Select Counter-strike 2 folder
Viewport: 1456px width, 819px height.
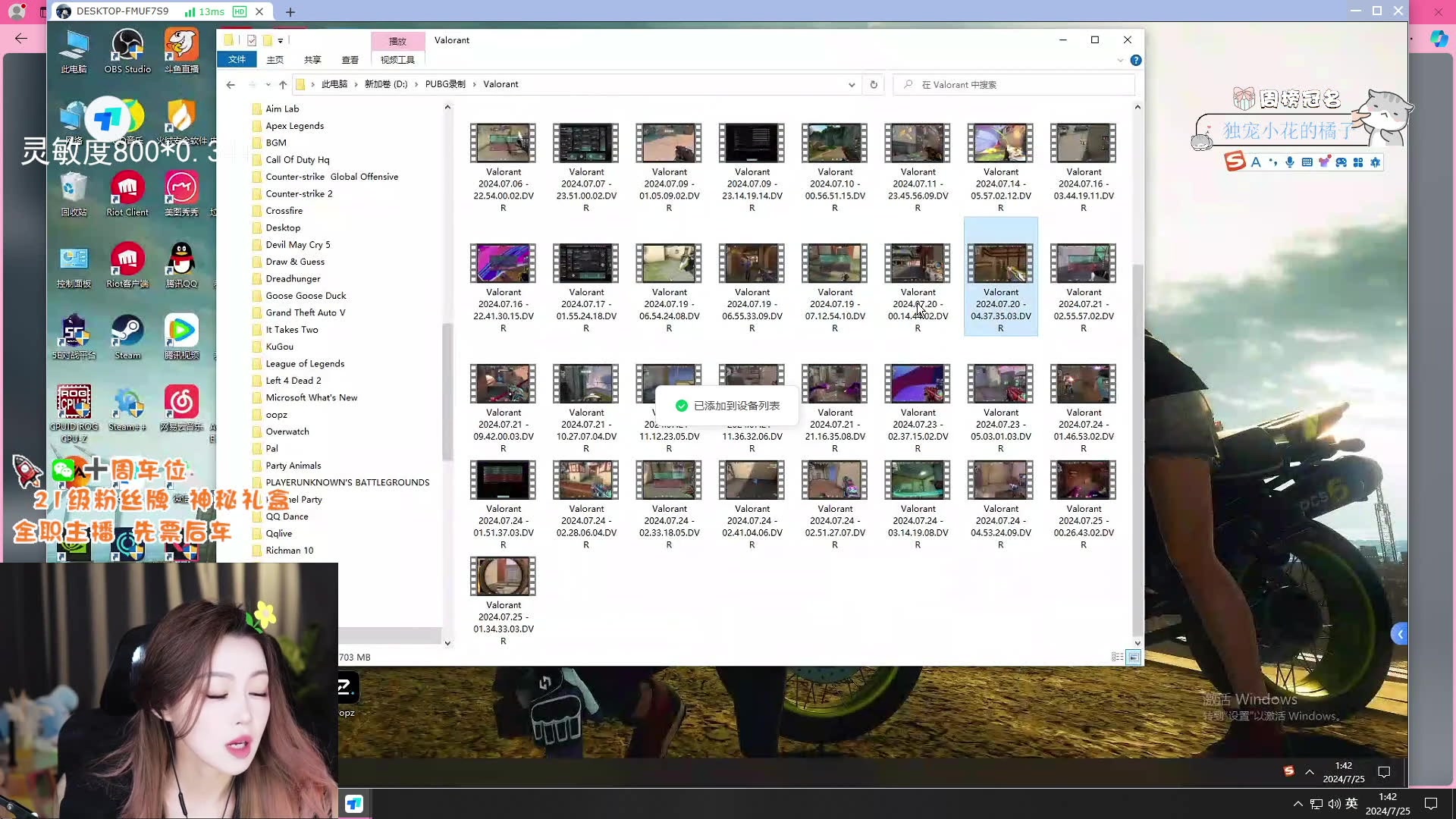tap(299, 193)
